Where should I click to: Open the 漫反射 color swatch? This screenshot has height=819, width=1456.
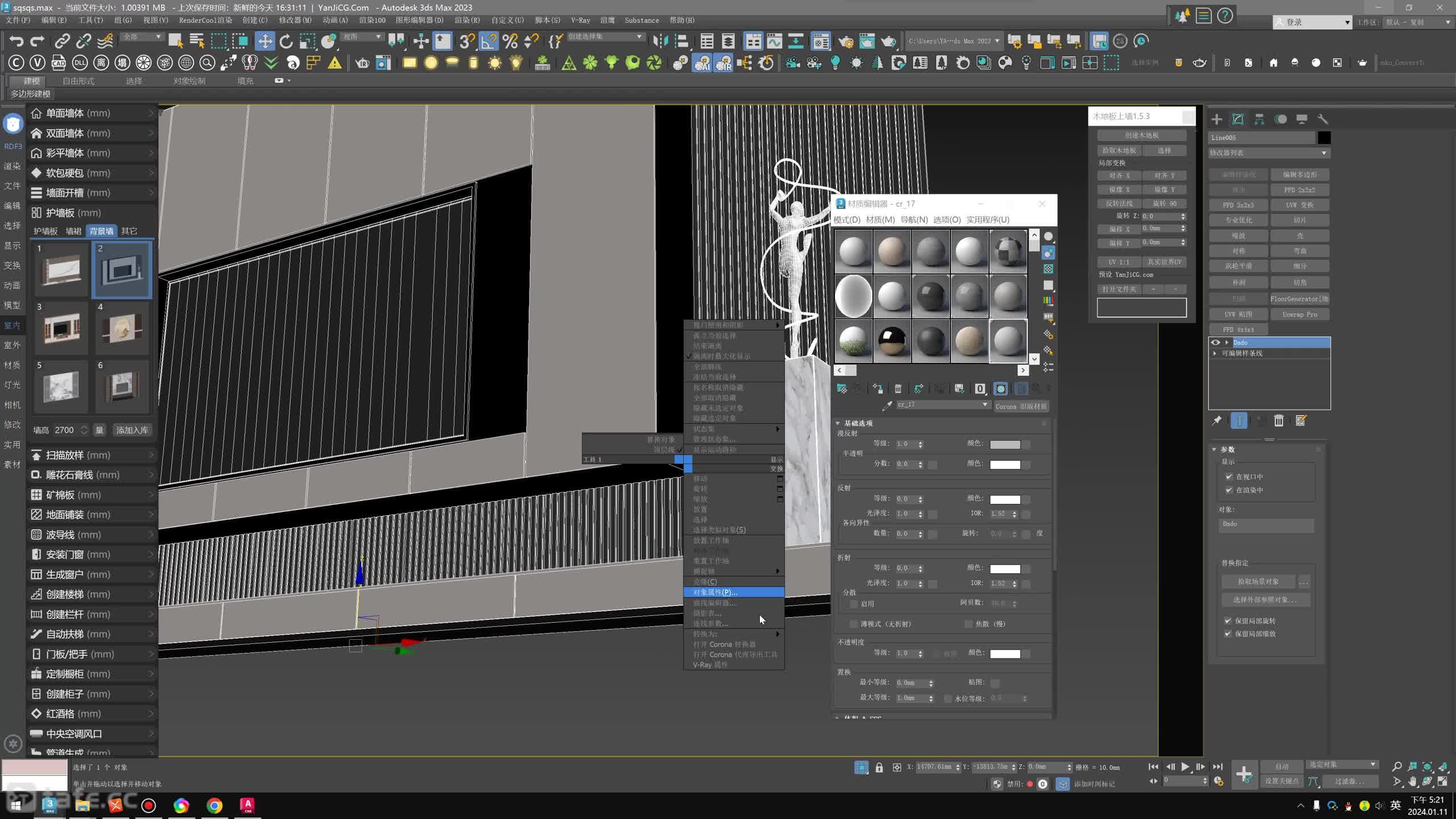click(x=1004, y=444)
